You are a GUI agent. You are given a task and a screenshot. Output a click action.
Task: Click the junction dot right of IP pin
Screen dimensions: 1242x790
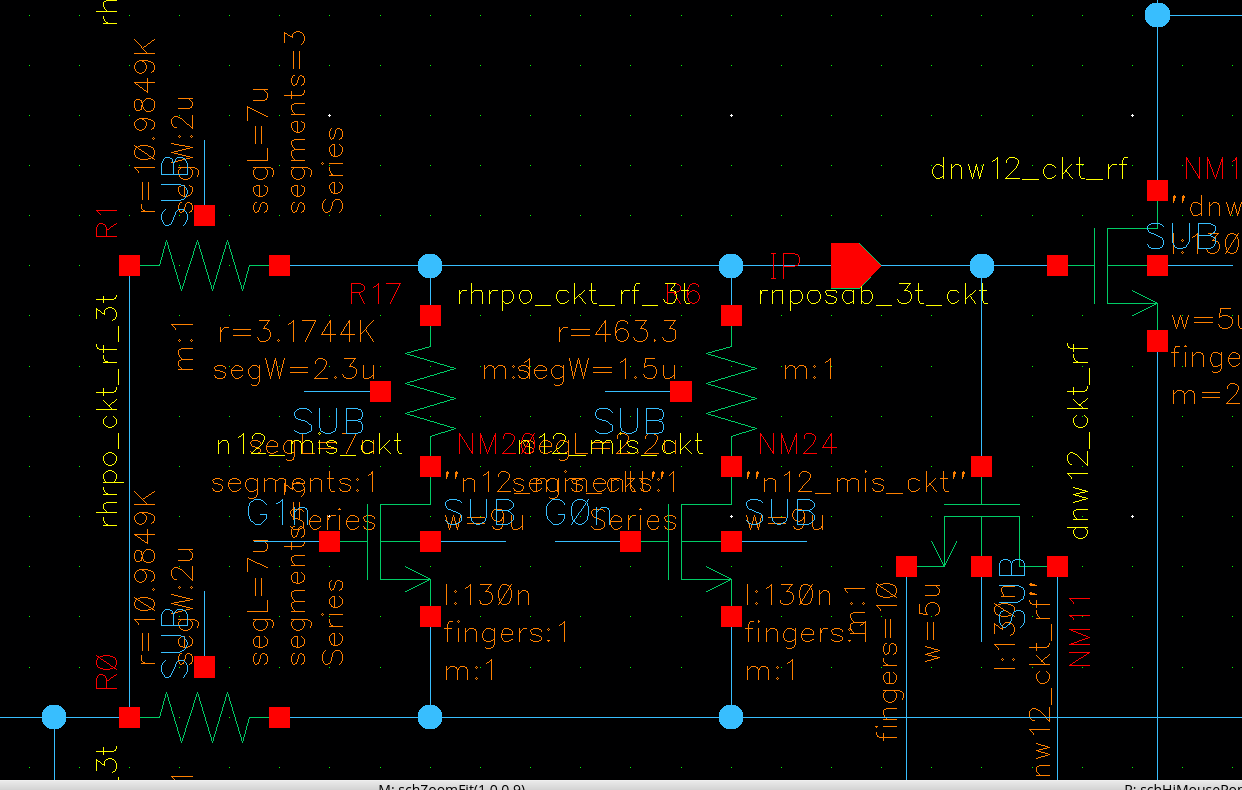coord(982,266)
